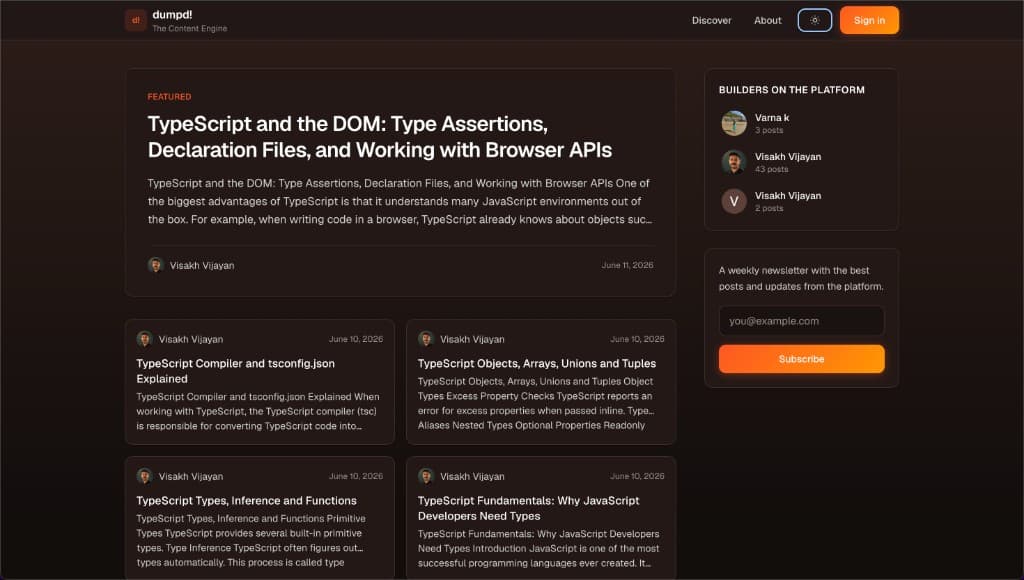This screenshot has width=1024, height=580.
Task: Click BUILDERS ON THE PLATFORM heading
Action: [792, 90]
